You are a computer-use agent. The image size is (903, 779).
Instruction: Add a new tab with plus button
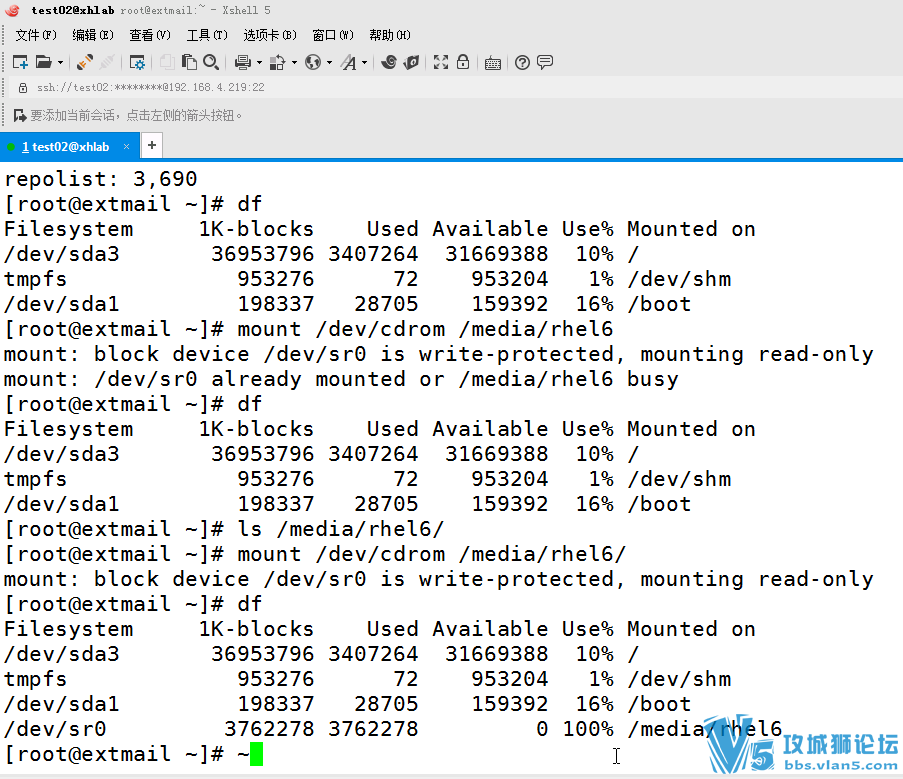152,145
